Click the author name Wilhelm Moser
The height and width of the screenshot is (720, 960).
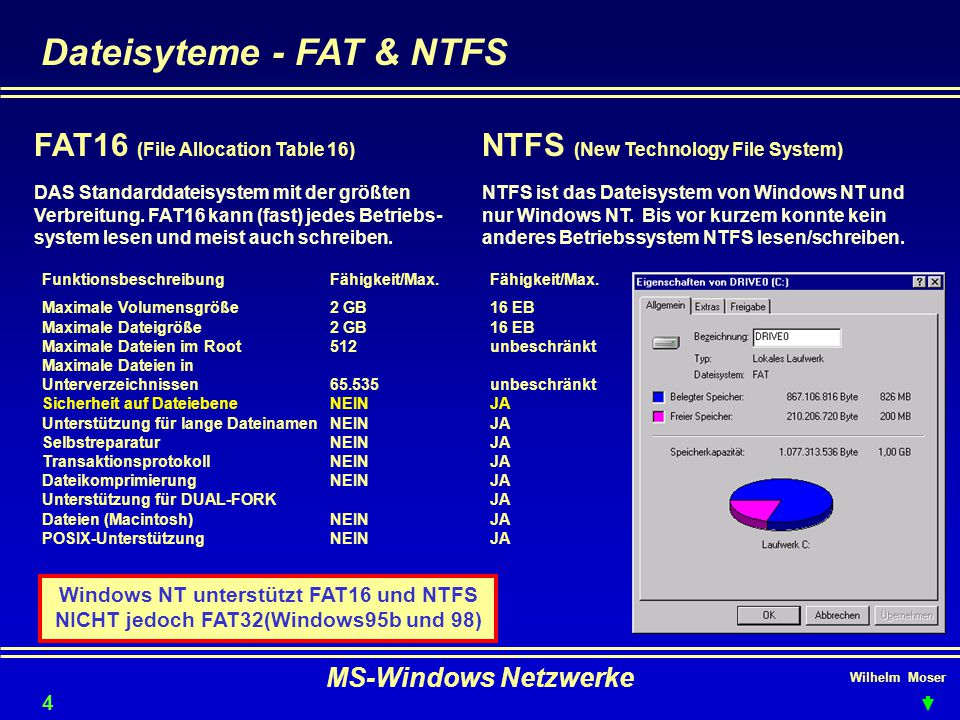(x=898, y=678)
